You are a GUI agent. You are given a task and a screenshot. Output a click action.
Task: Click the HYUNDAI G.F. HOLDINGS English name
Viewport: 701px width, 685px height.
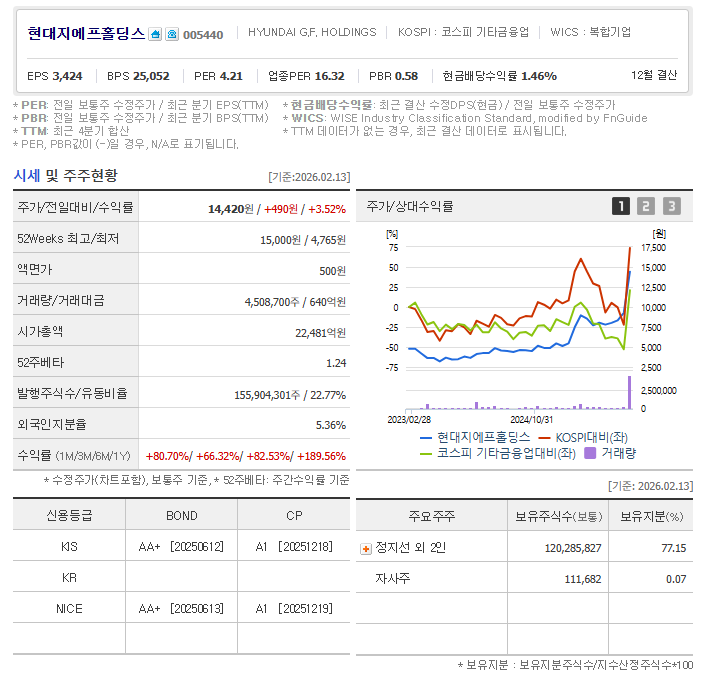tap(312, 33)
